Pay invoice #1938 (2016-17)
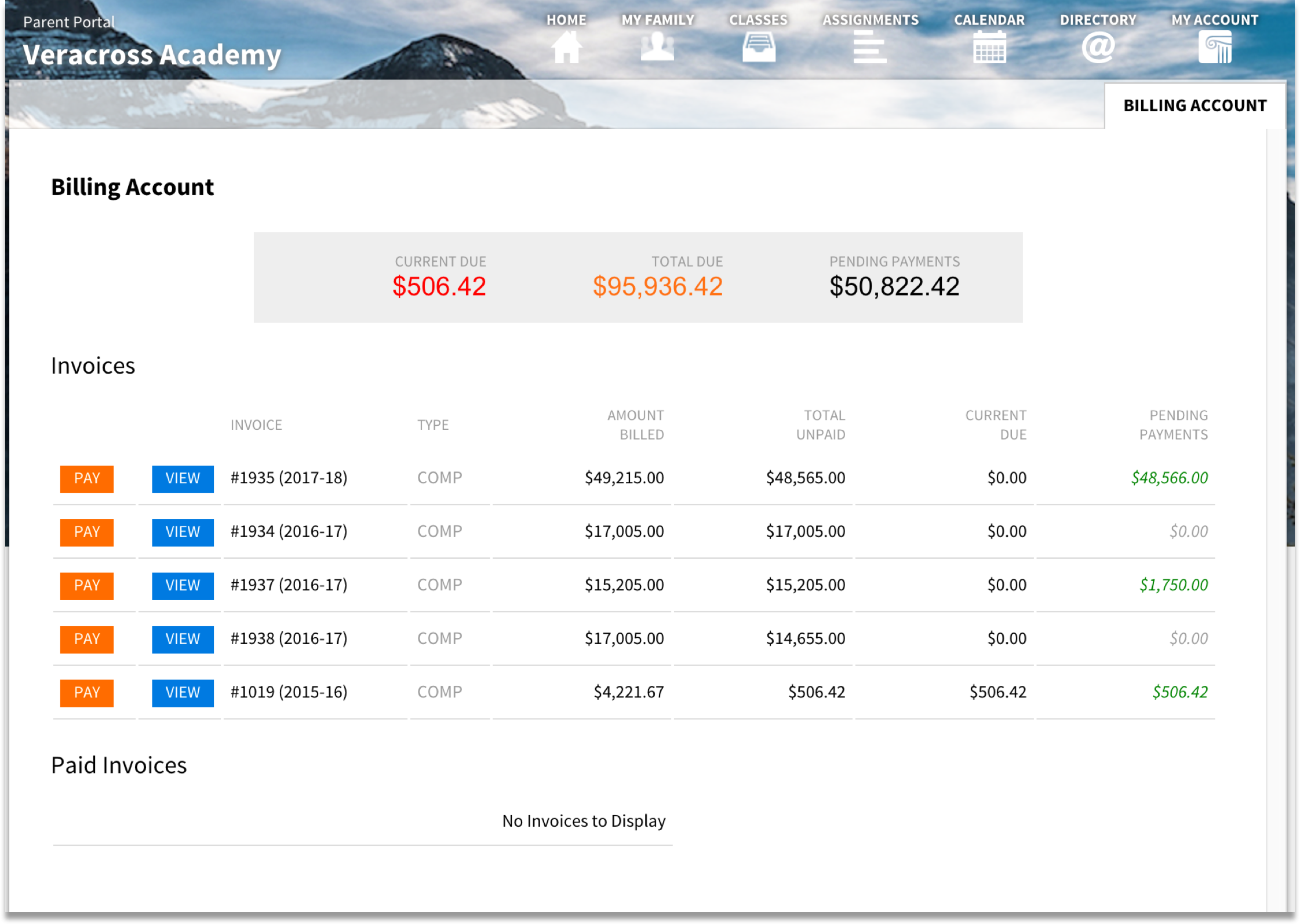 point(87,639)
